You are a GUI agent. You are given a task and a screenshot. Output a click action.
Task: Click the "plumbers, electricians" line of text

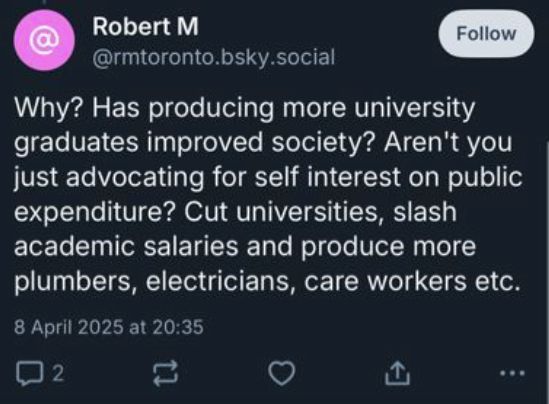coord(267,281)
